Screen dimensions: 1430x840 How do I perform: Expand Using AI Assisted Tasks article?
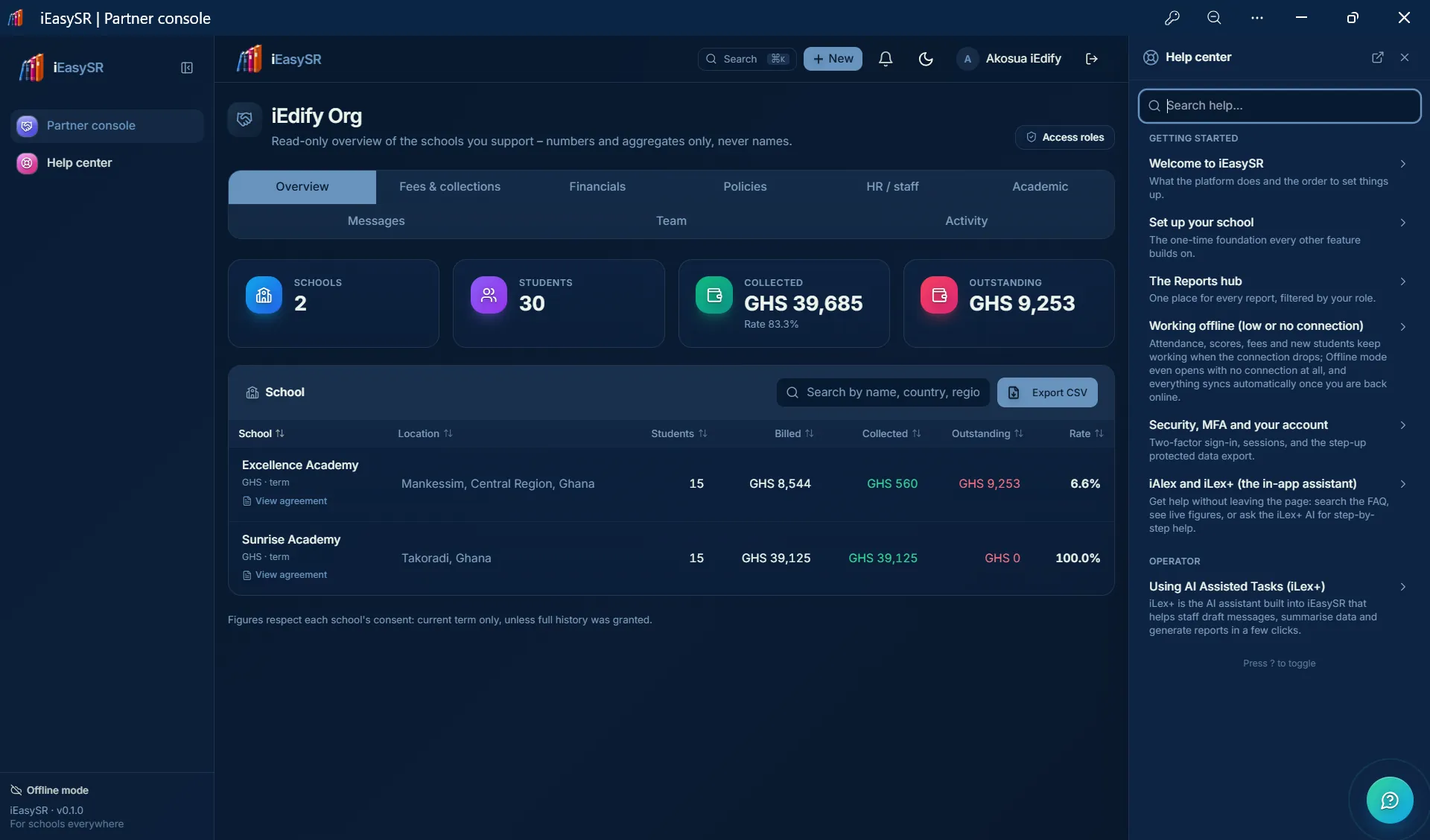click(1278, 608)
